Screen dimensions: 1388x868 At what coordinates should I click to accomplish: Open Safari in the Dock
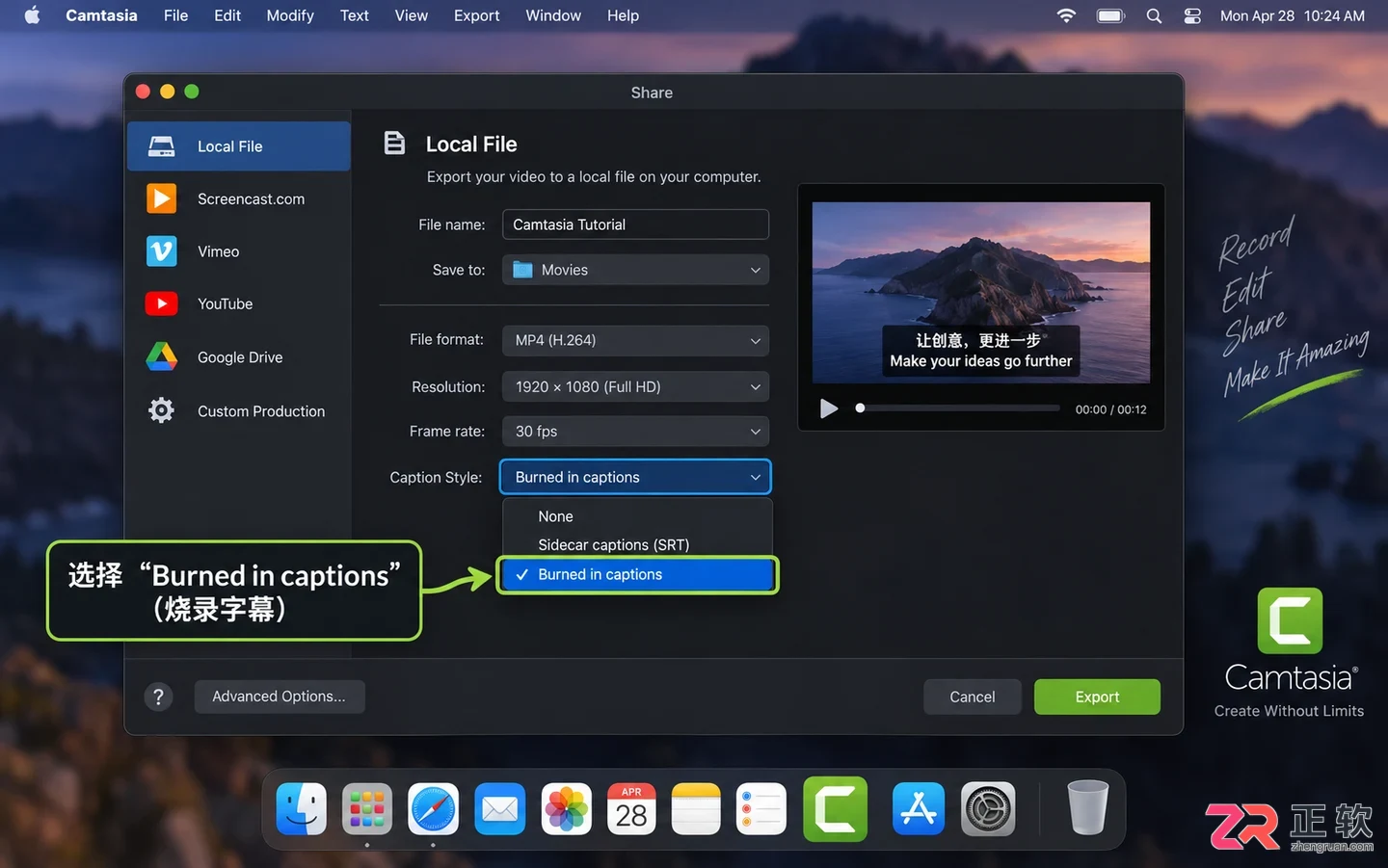[433, 808]
